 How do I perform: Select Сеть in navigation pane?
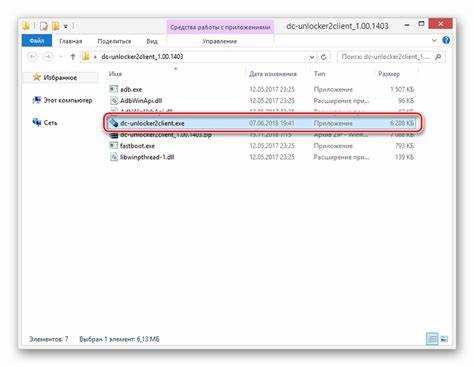(x=50, y=123)
